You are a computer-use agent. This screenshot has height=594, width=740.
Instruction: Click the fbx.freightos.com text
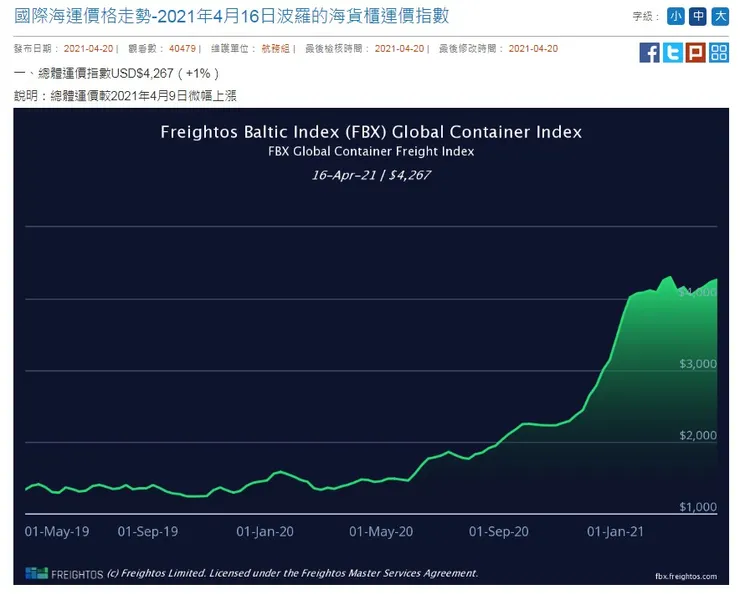point(686,576)
